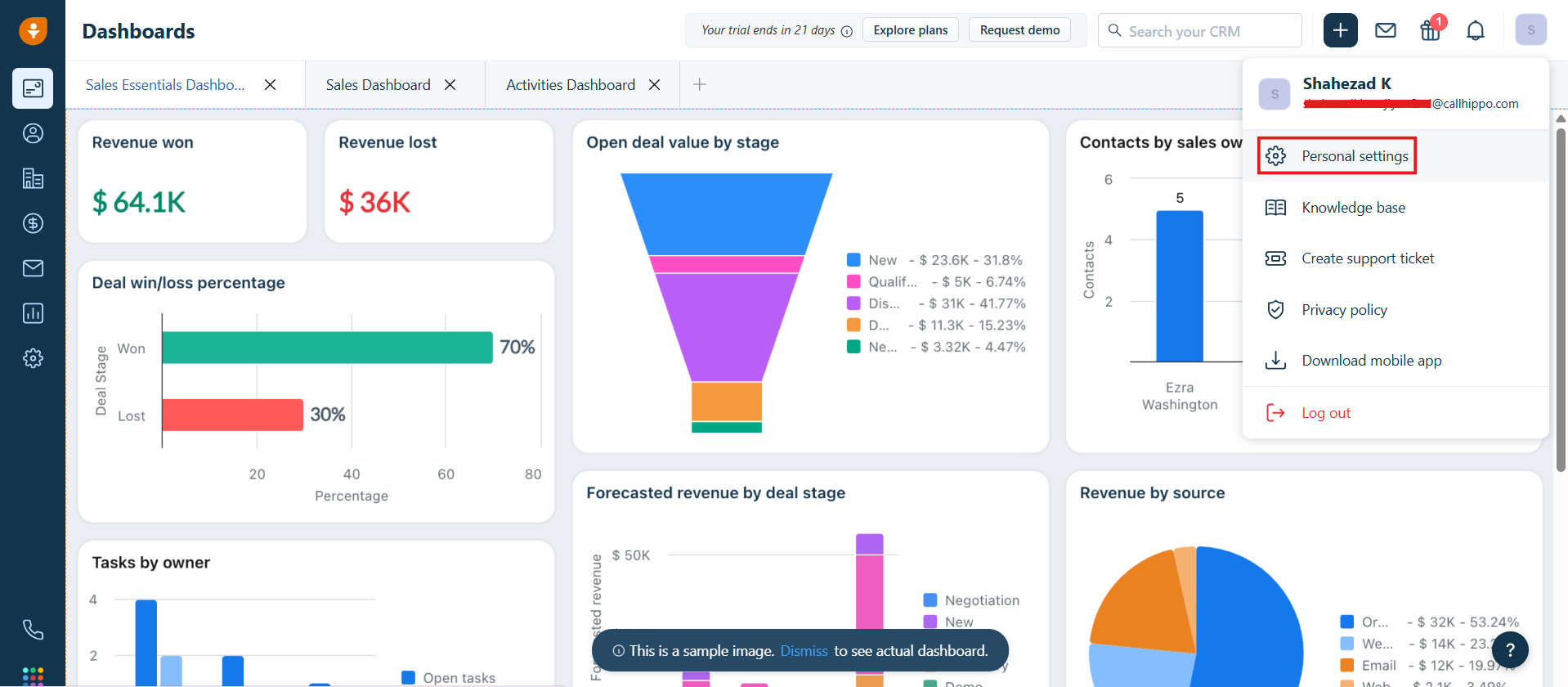
Task: Click the Ezra Washington blue bar
Action: tap(1180, 285)
